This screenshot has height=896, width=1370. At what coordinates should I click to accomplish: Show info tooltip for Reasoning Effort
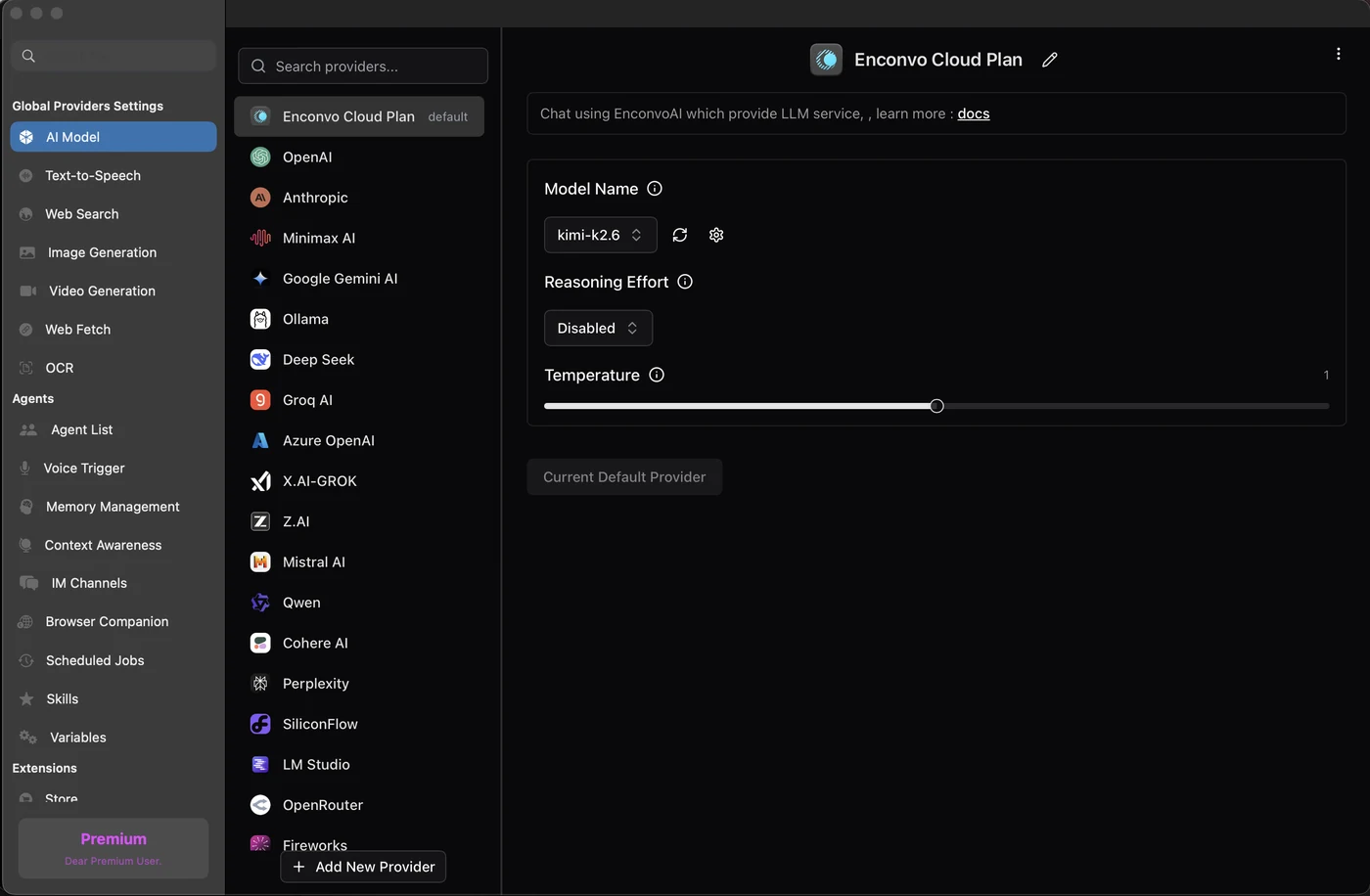click(x=685, y=282)
